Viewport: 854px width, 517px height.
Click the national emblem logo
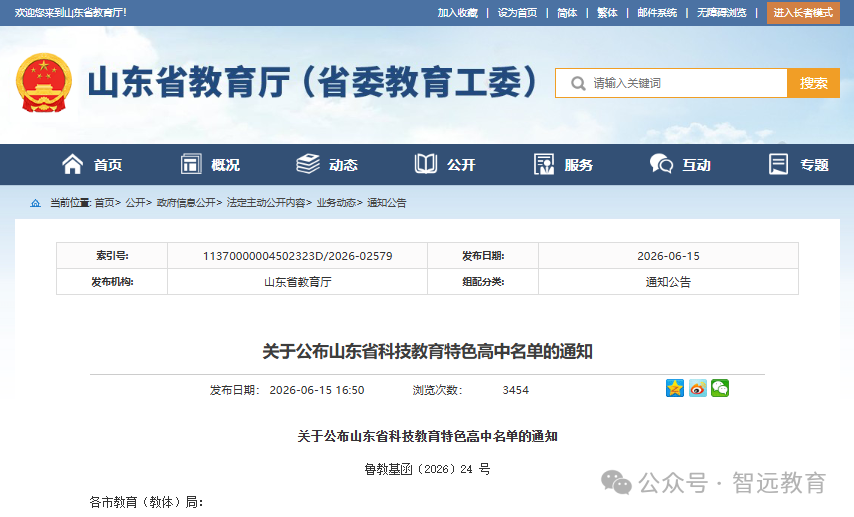pyautogui.click(x=44, y=83)
